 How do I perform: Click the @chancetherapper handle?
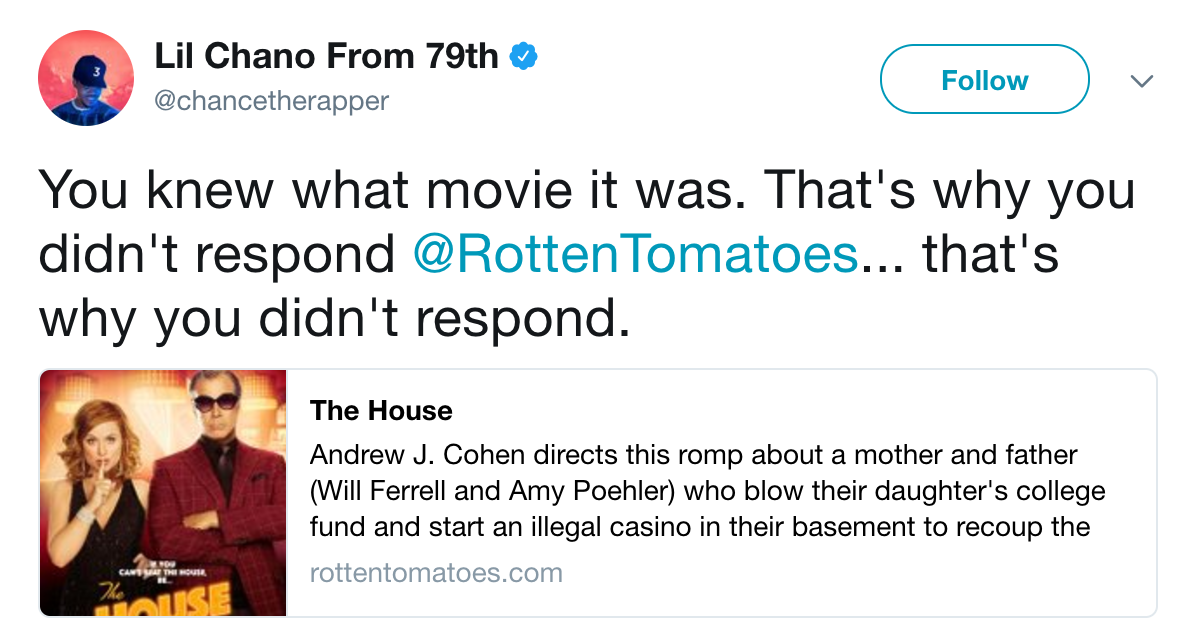(x=270, y=101)
